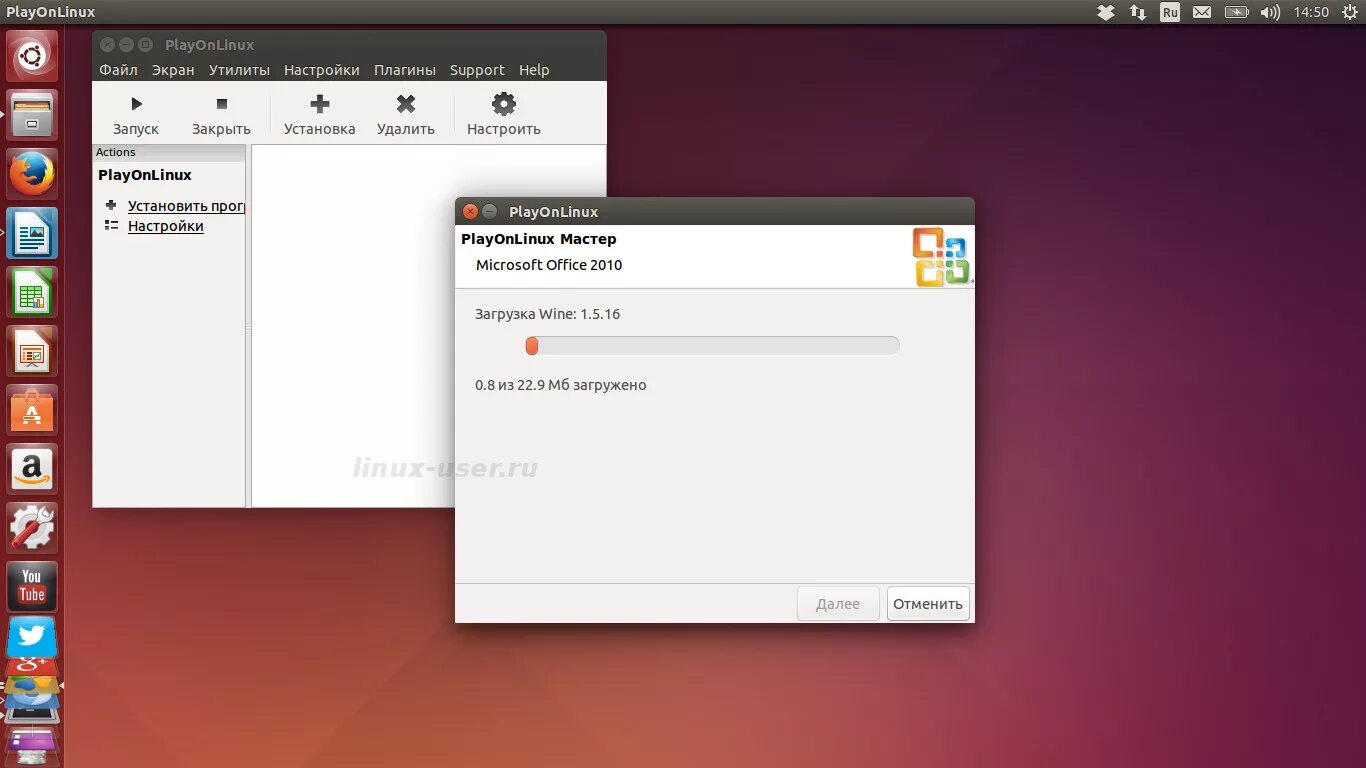The height and width of the screenshot is (768, 1366).
Task: Click the battery indicator icon
Action: (x=1237, y=12)
